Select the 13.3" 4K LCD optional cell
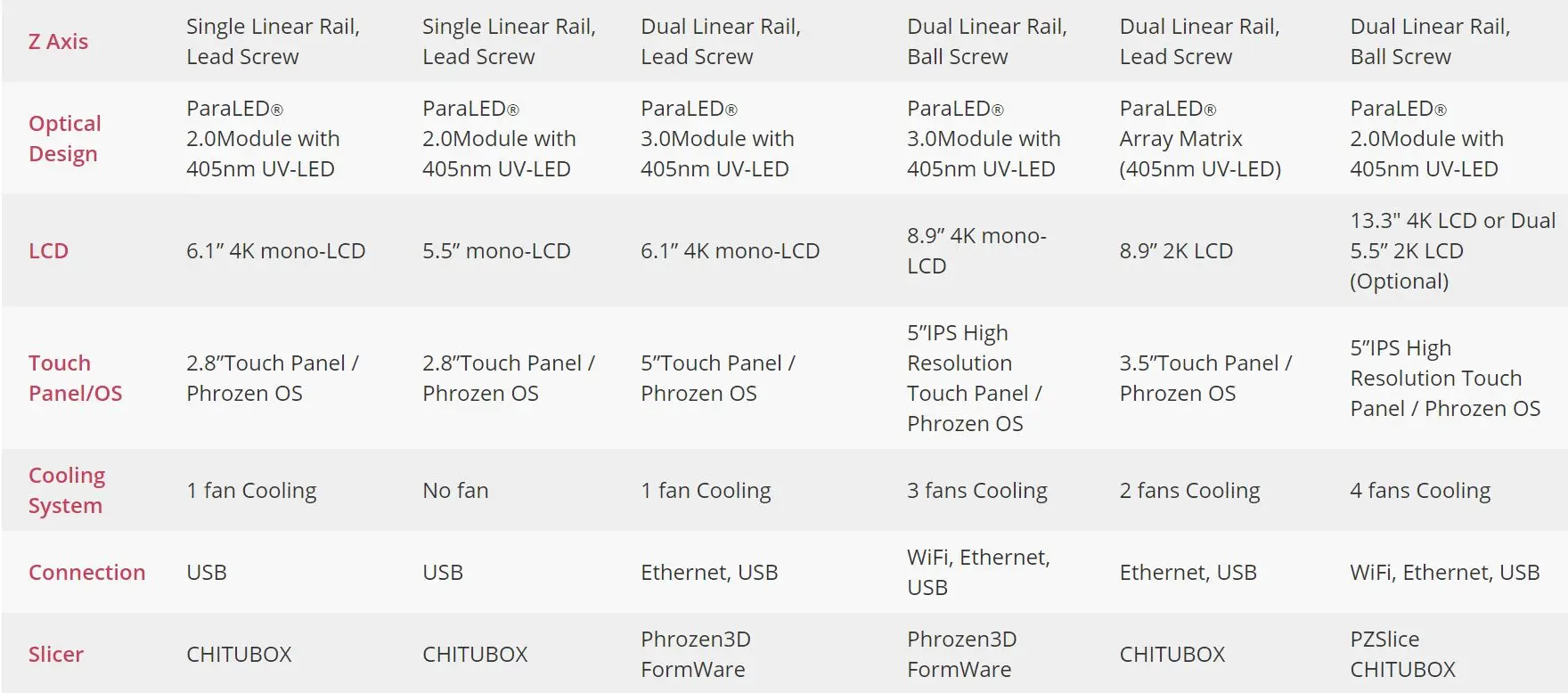The image size is (1568, 693). pos(1452,250)
